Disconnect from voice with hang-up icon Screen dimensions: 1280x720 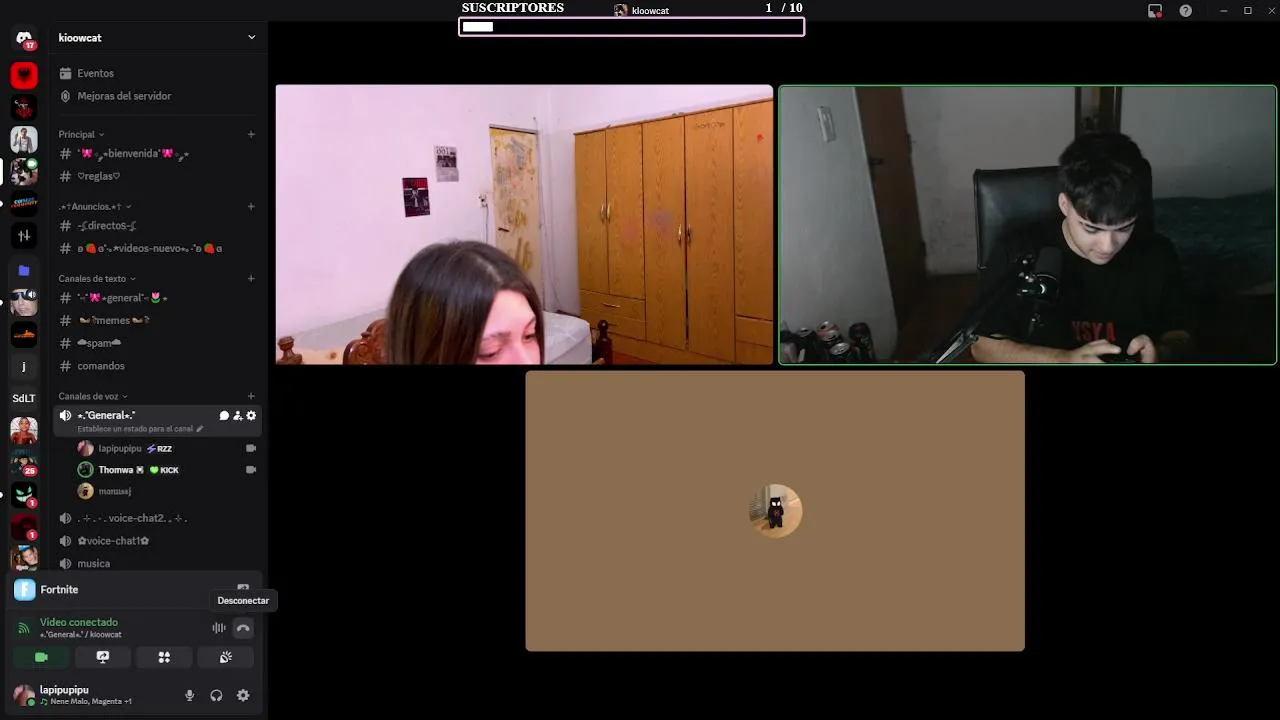pos(243,628)
